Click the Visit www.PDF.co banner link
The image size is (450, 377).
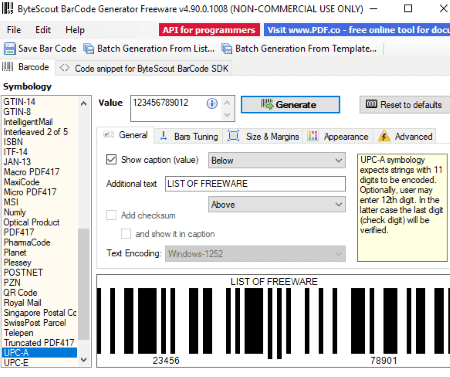[x=357, y=30]
